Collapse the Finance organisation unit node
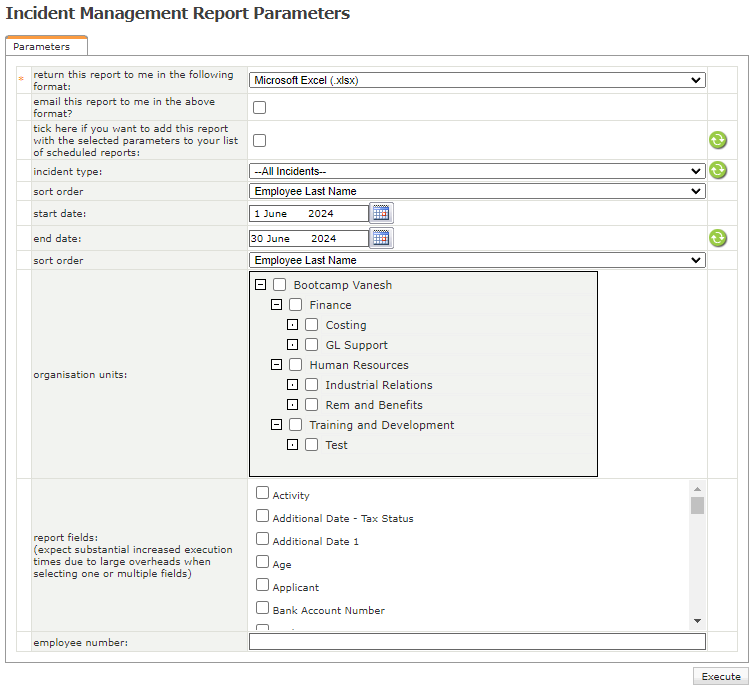This screenshot has width=753, height=690. coord(276,305)
